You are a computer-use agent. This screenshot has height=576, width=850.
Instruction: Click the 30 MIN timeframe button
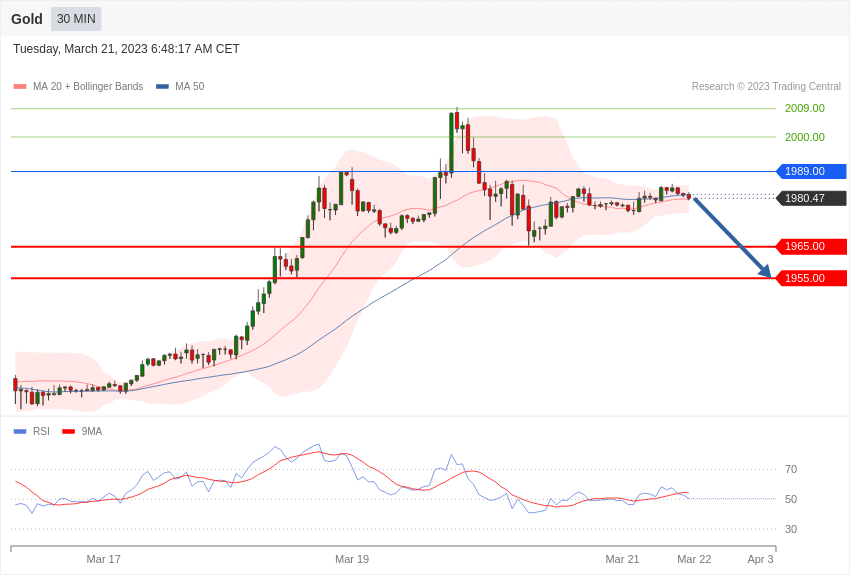(76, 19)
